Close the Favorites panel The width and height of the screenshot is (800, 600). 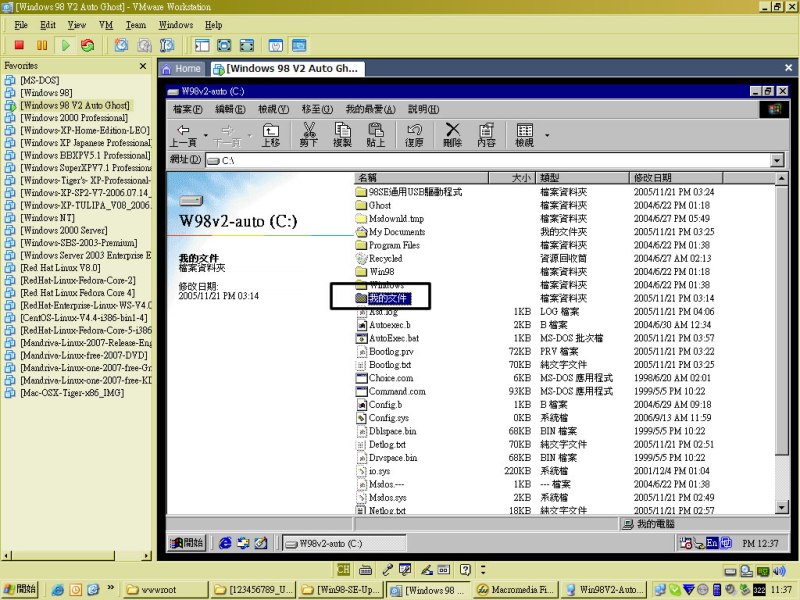coord(143,66)
